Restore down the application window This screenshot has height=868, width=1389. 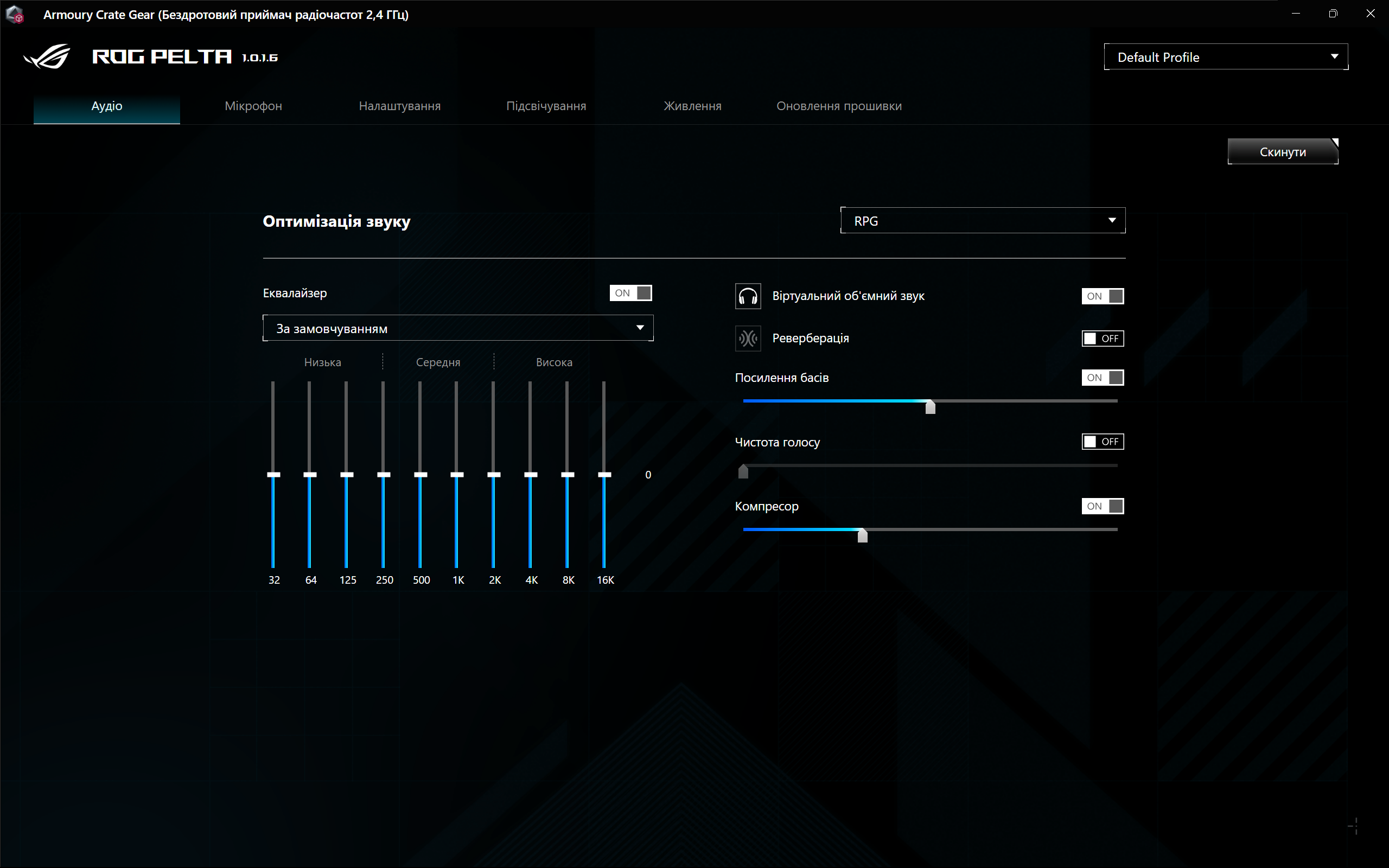pos(1333,14)
